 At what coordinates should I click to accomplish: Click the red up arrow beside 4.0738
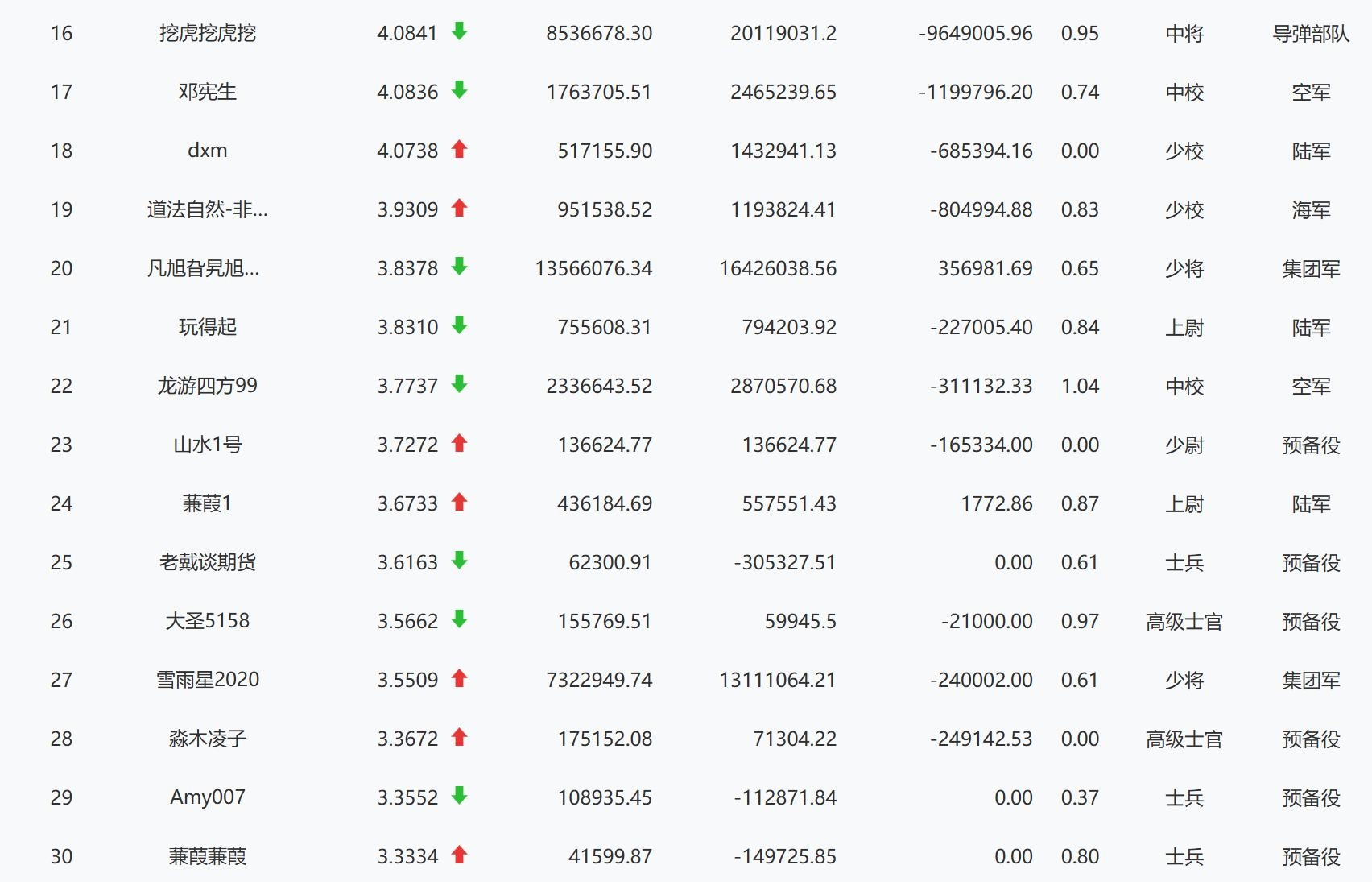[459, 150]
